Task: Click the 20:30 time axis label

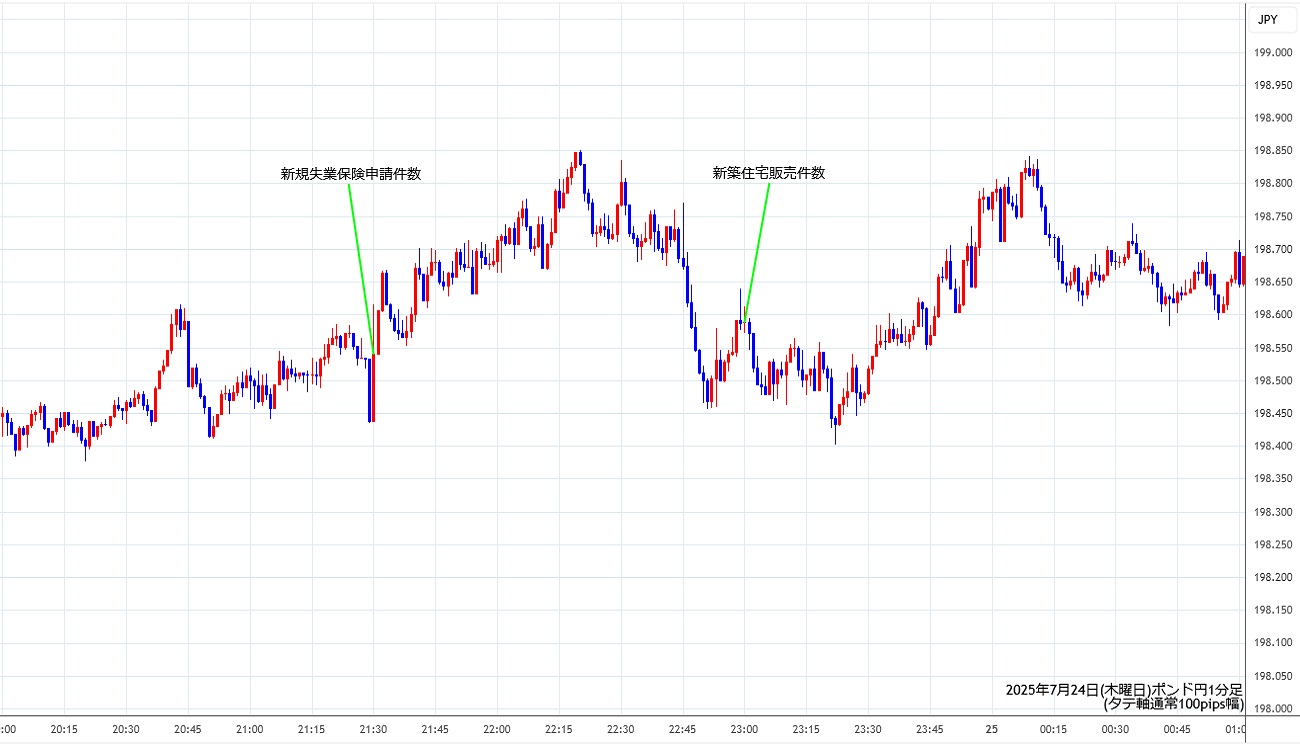Action: [x=126, y=730]
